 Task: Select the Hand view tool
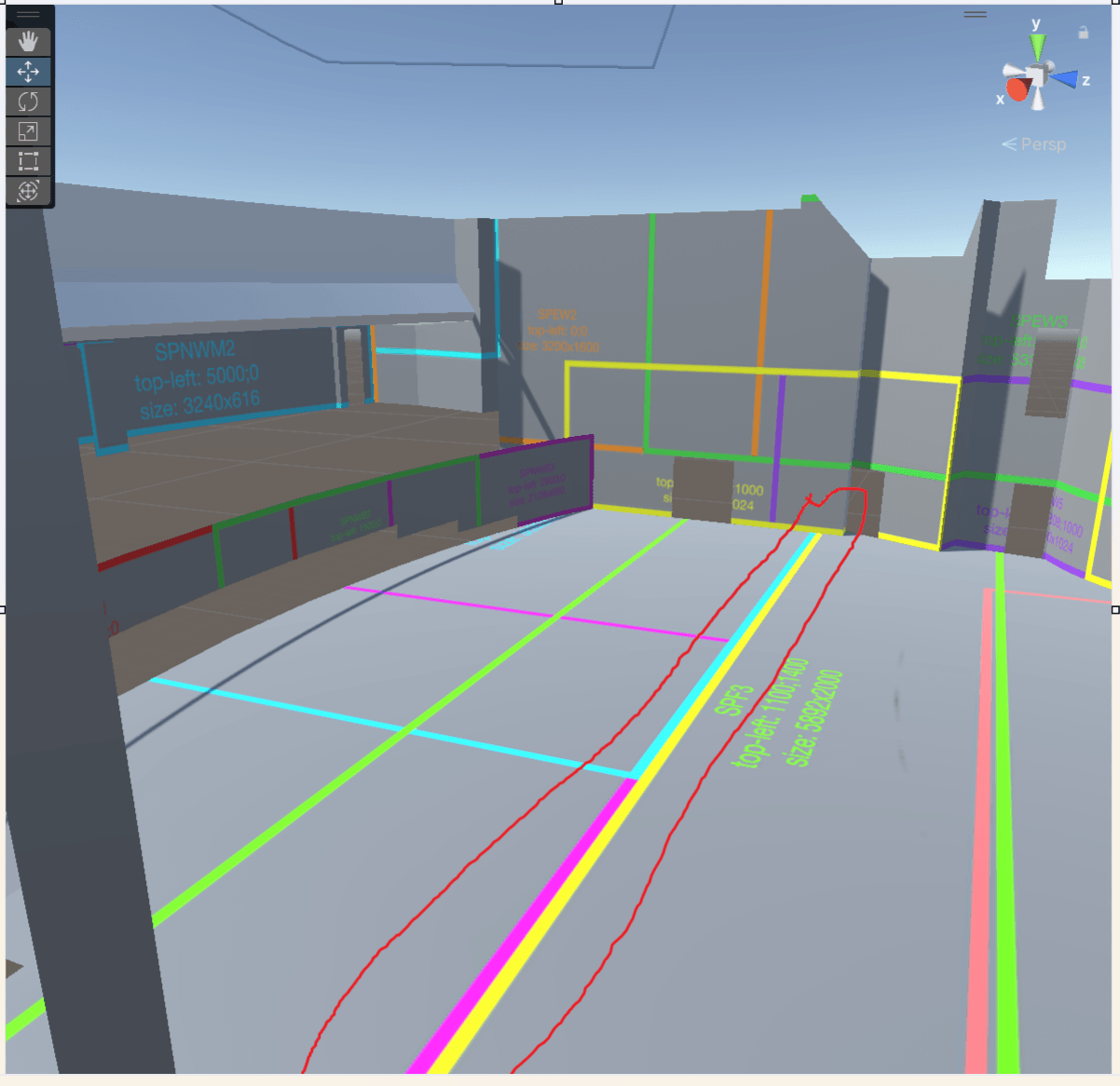[28, 41]
